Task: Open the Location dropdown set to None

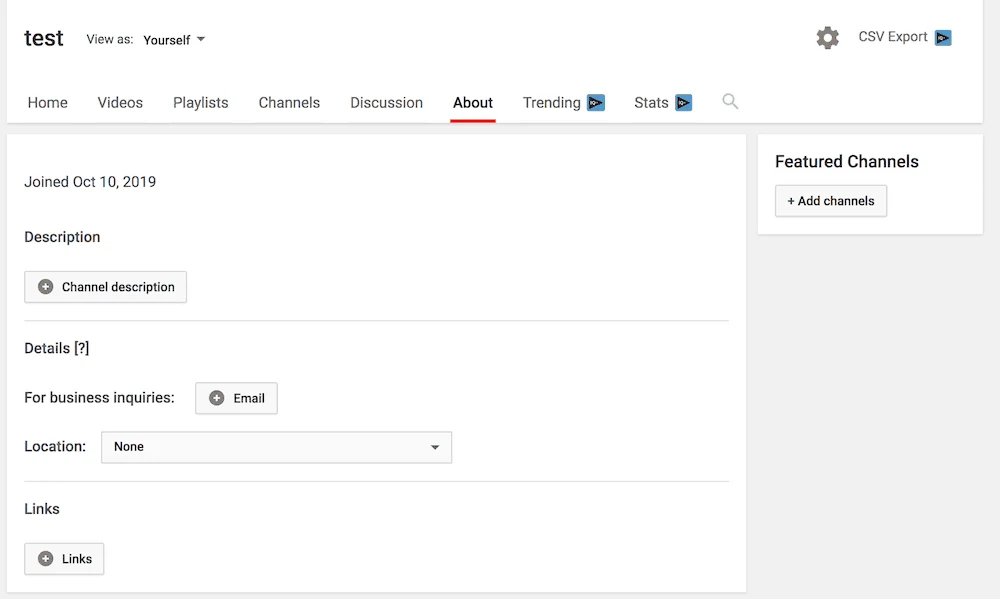Action: coord(276,447)
